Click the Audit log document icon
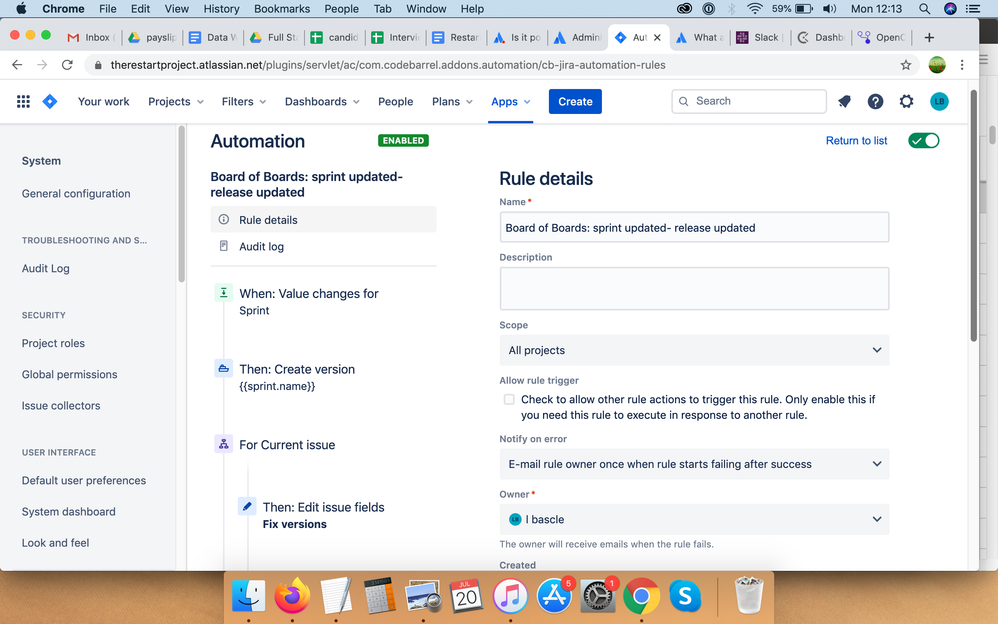The width and height of the screenshot is (998, 624). click(x=223, y=246)
